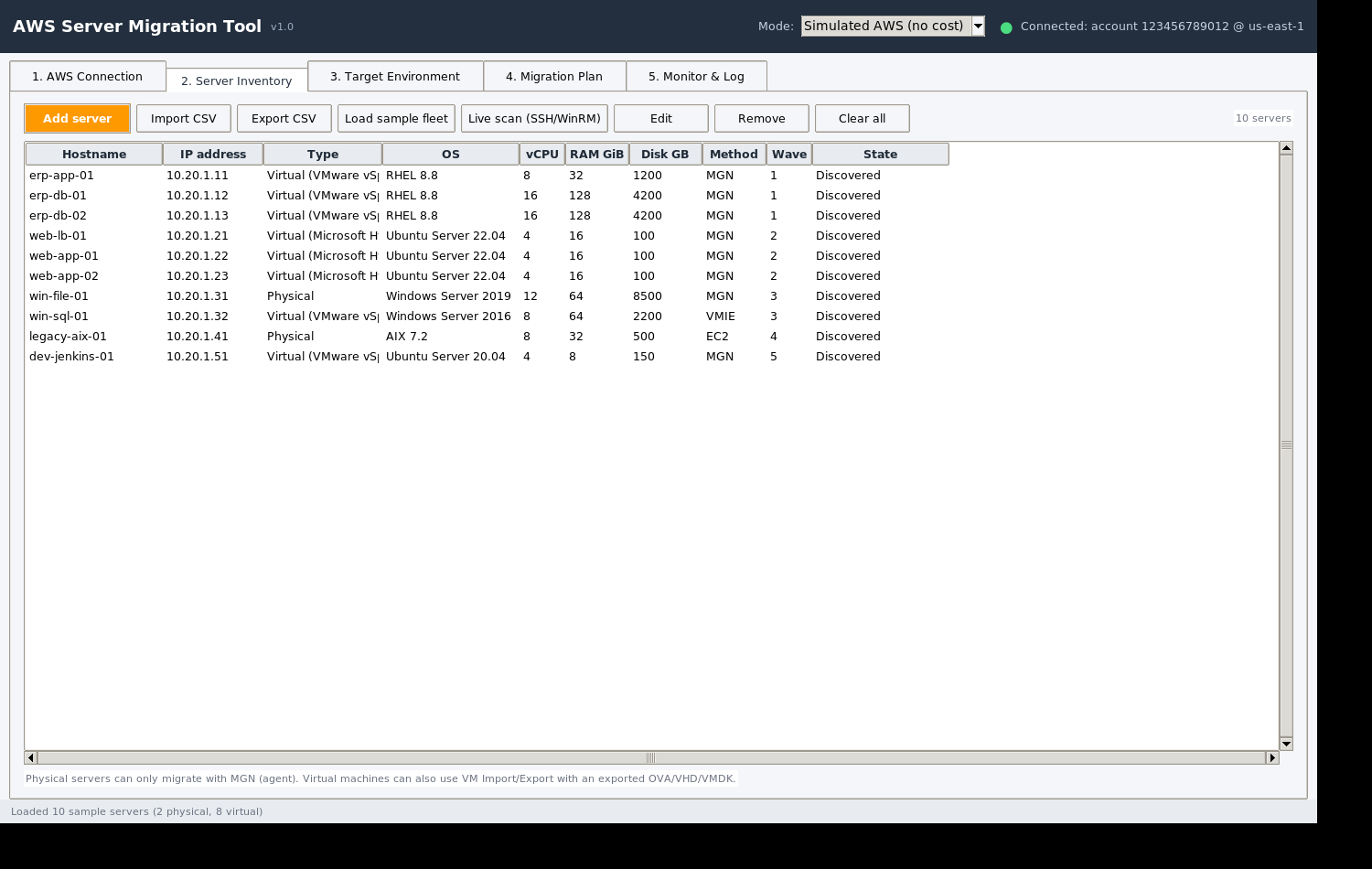
Task: Select the erp-app-01 row
Action: click(x=487, y=175)
